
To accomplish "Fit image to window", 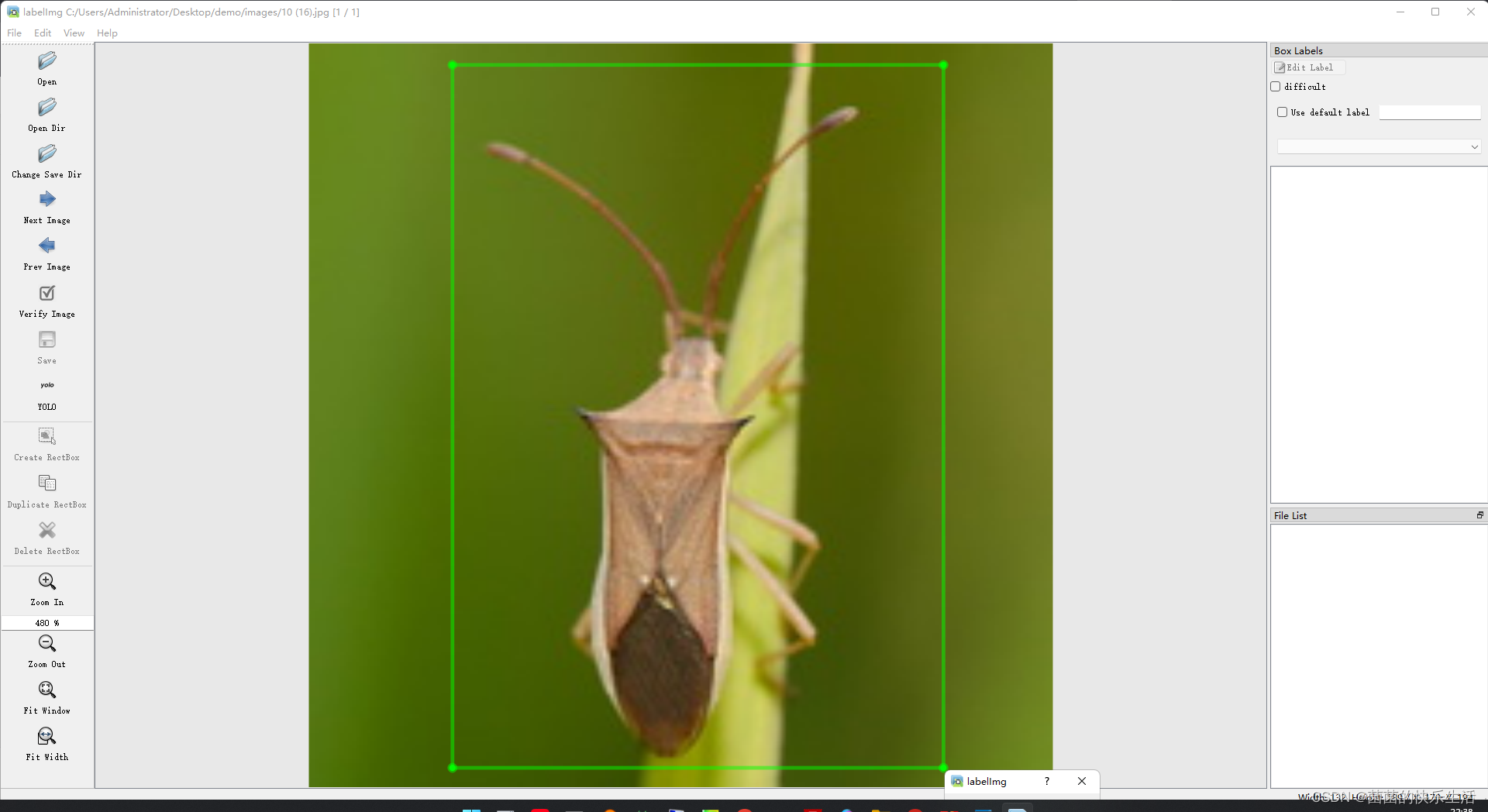I will click(47, 697).
